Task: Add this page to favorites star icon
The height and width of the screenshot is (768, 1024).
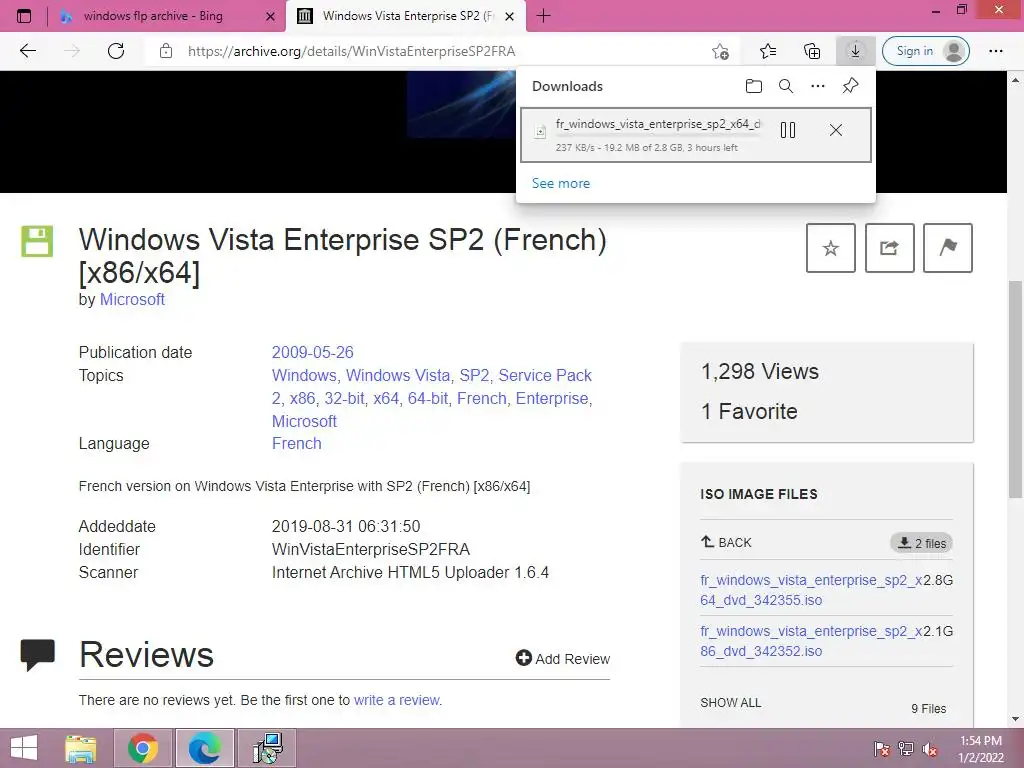Action: point(720,51)
